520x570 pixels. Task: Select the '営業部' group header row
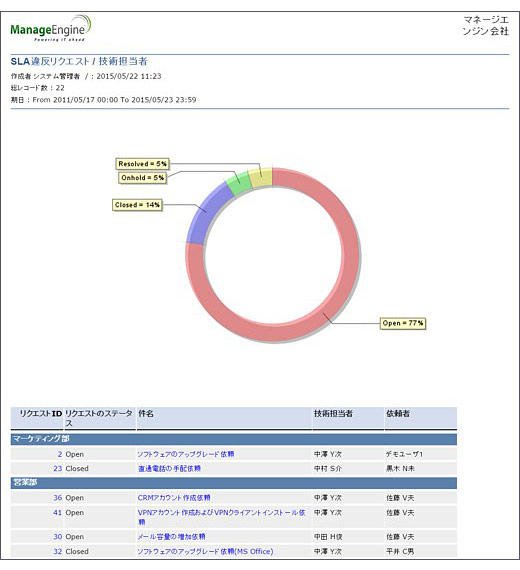[233, 483]
